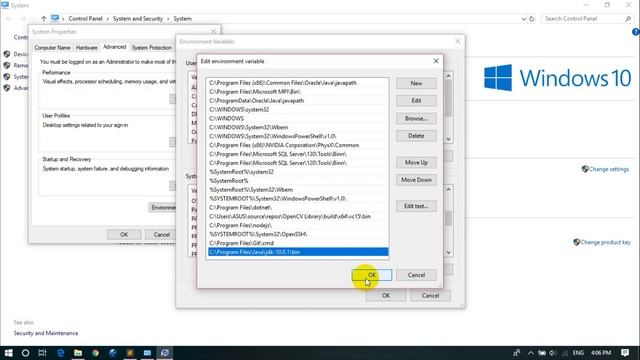
Task: Open the Windows Start menu
Action: pos(8,353)
